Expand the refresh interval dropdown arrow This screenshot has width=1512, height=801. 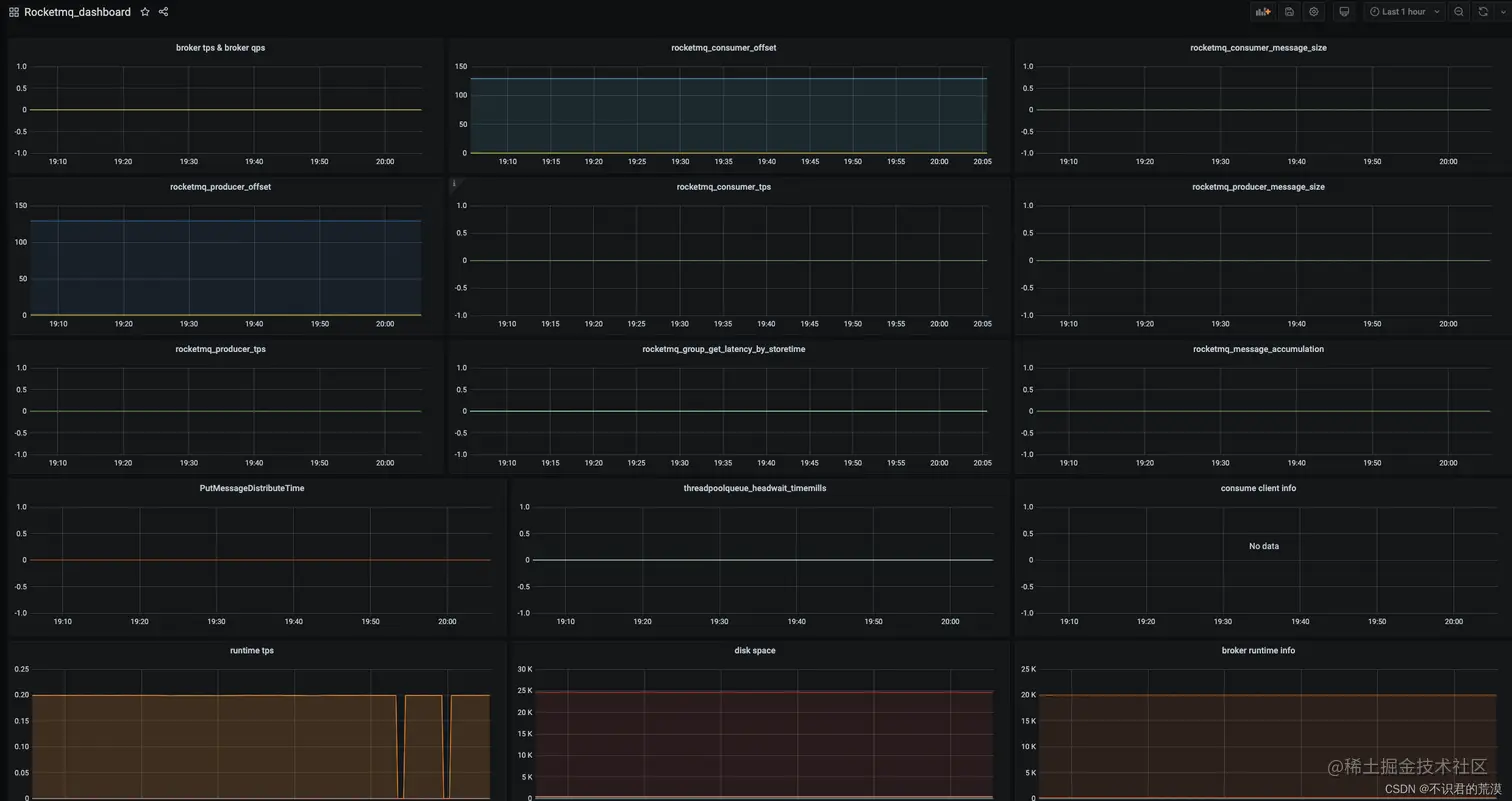click(x=1501, y=12)
